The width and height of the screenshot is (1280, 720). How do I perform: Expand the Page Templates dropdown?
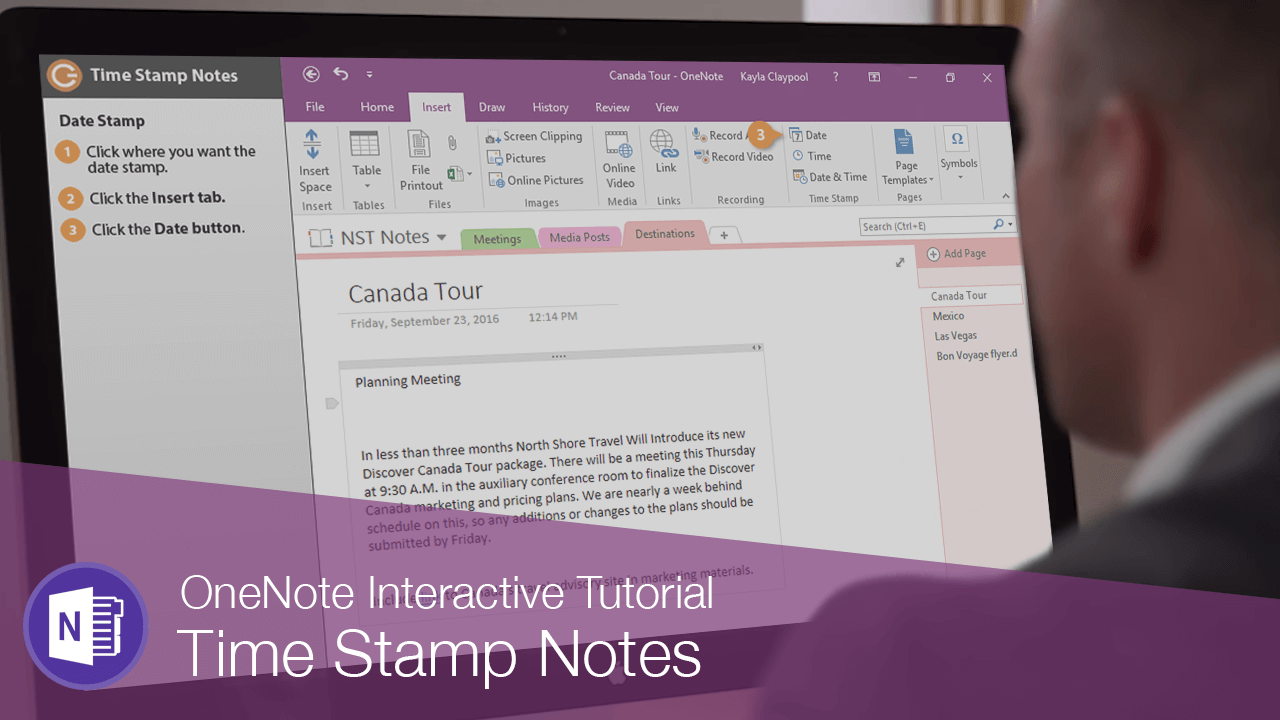[906, 180]
